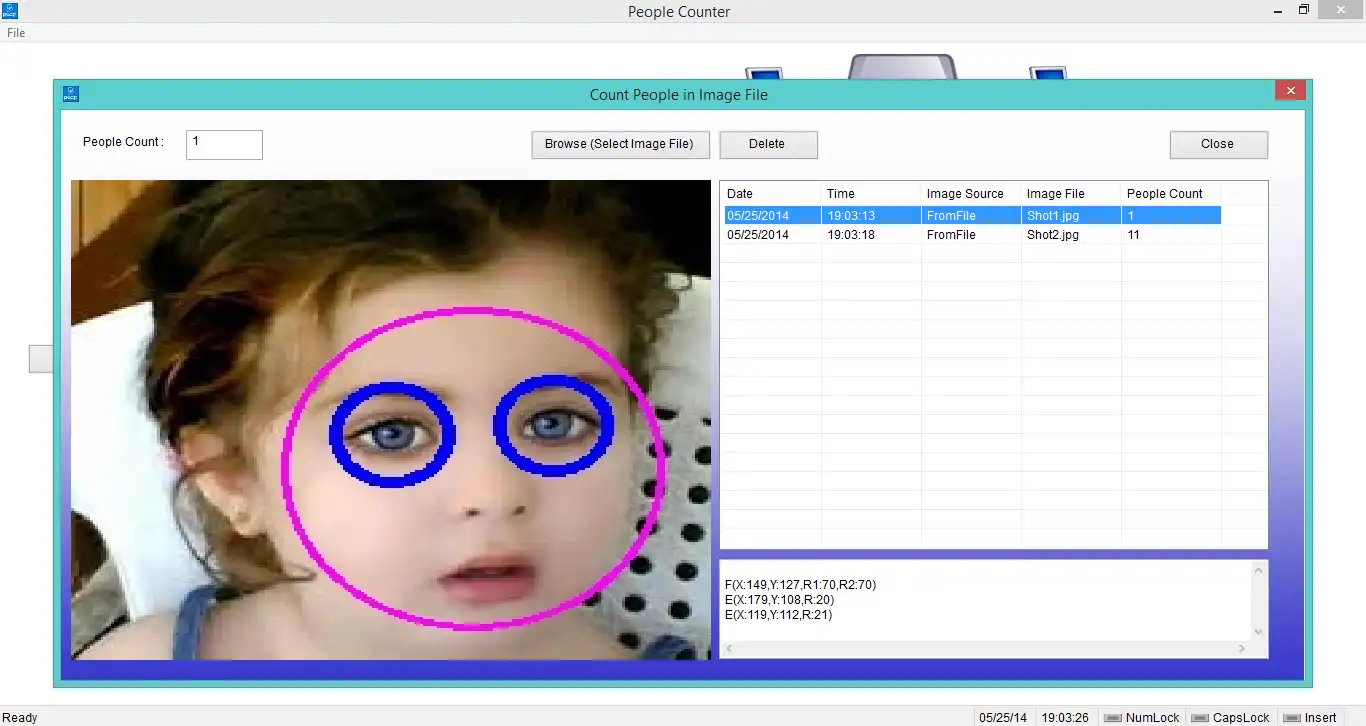1366x726 pixels.
Task: Click the Browse (Select Image File) button
Action: tap(620, 144)
